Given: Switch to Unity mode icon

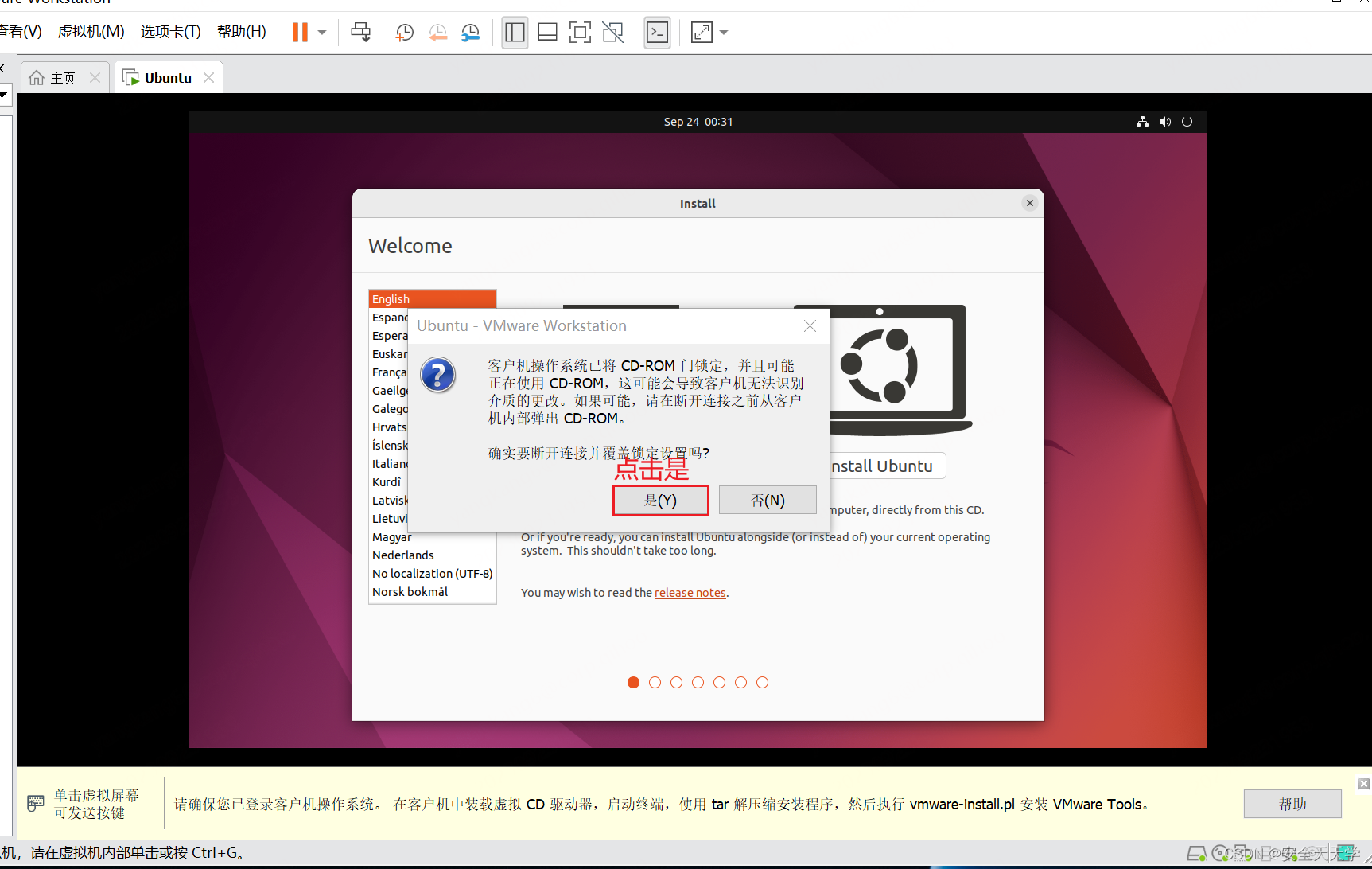Looking at the screenshot, I should click(x=612, y=33).
